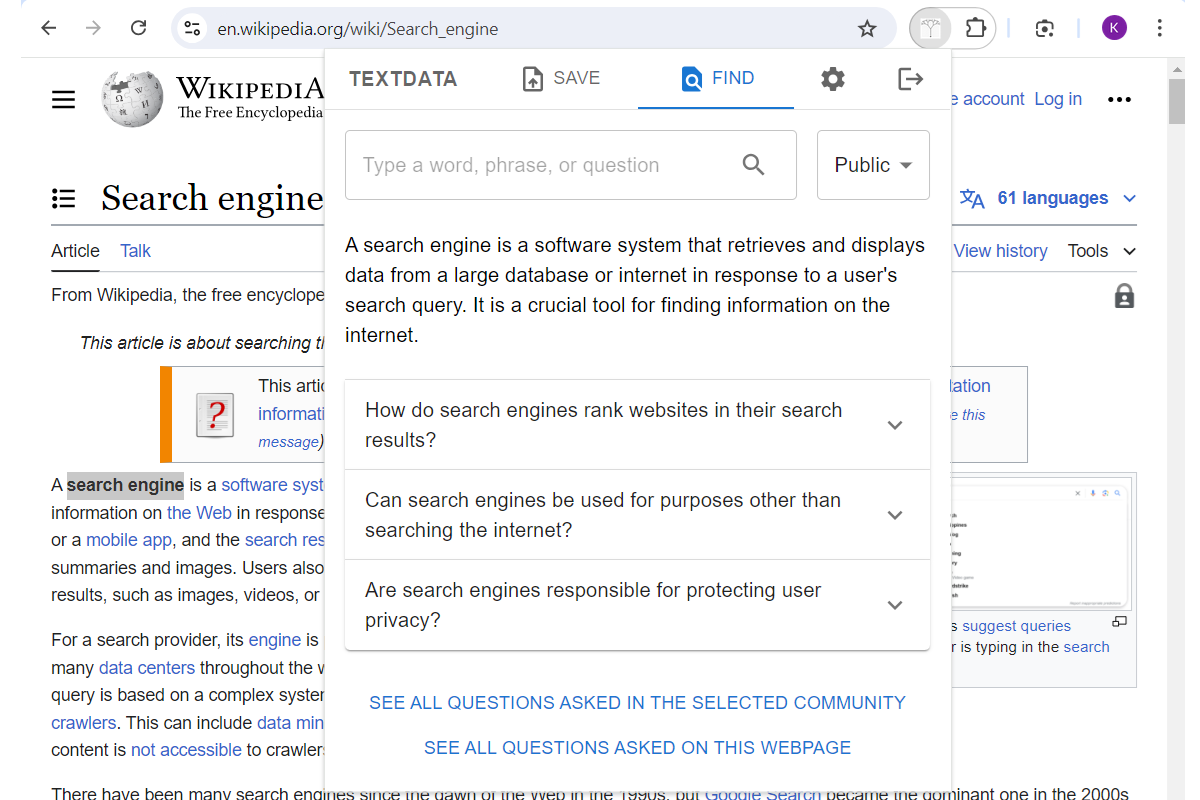1200x800 pixels.
Task: Reload the page
Action: click(139, 29)
